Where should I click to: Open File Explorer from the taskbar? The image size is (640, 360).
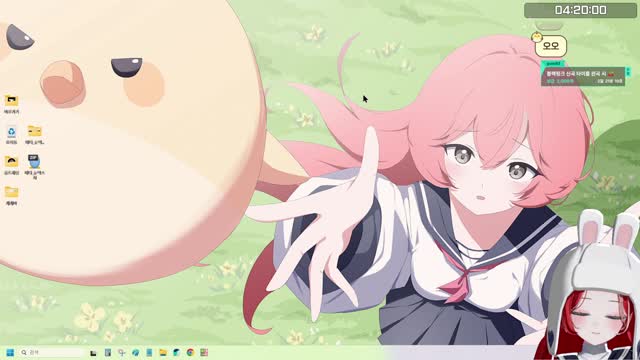pos(163,353)
